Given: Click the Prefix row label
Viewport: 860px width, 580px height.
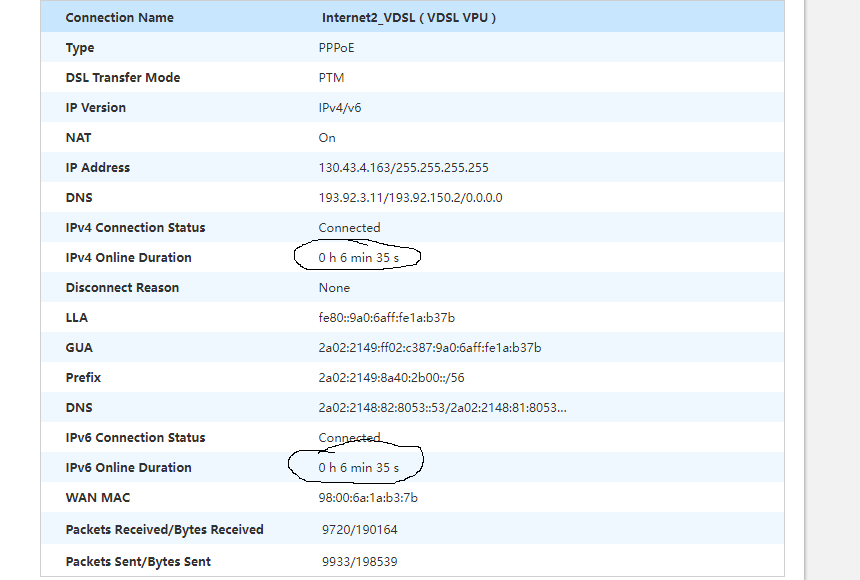Looking at the screenshot, I should 83,378.
